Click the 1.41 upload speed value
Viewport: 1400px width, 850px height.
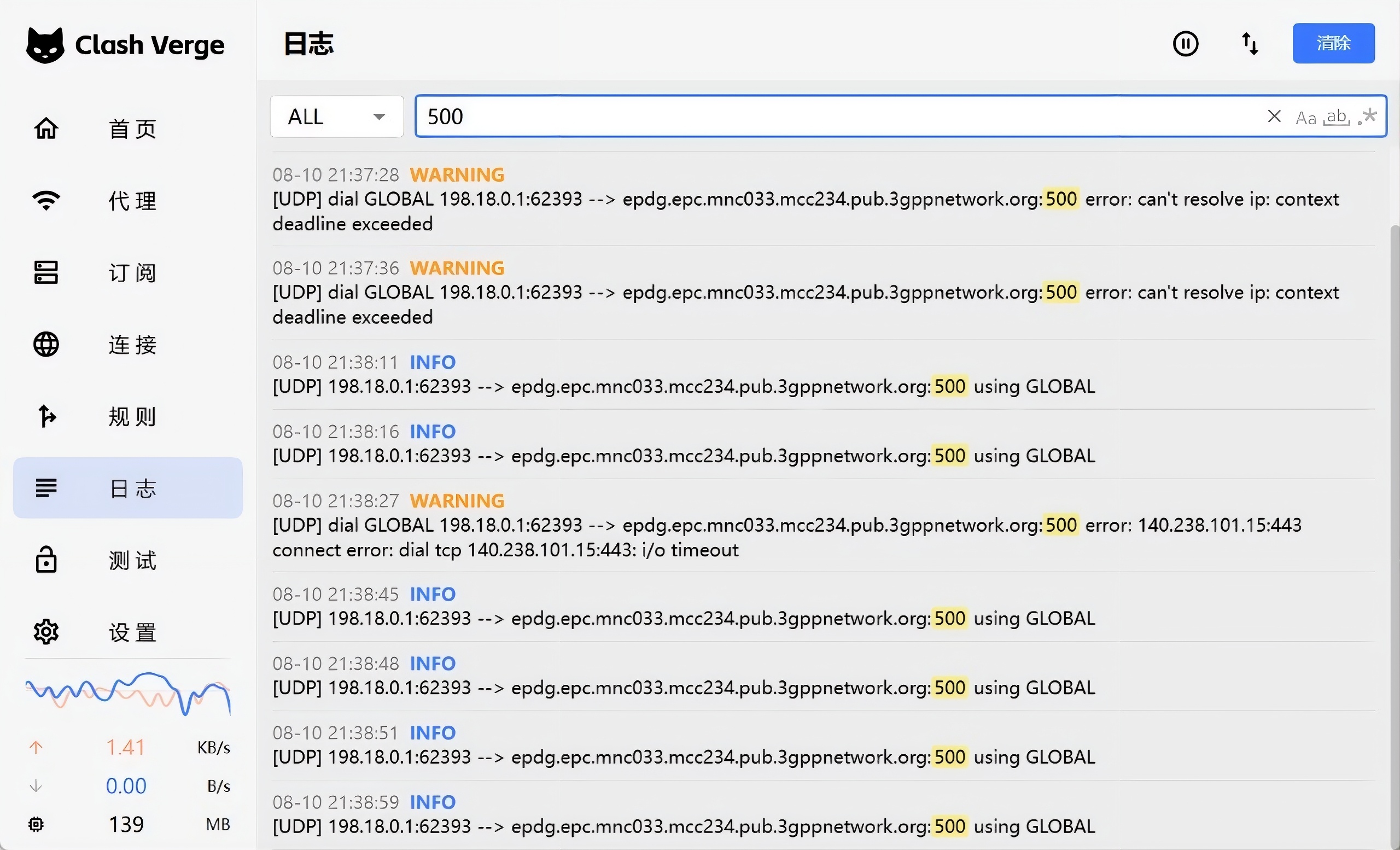(x=126, y=747)
